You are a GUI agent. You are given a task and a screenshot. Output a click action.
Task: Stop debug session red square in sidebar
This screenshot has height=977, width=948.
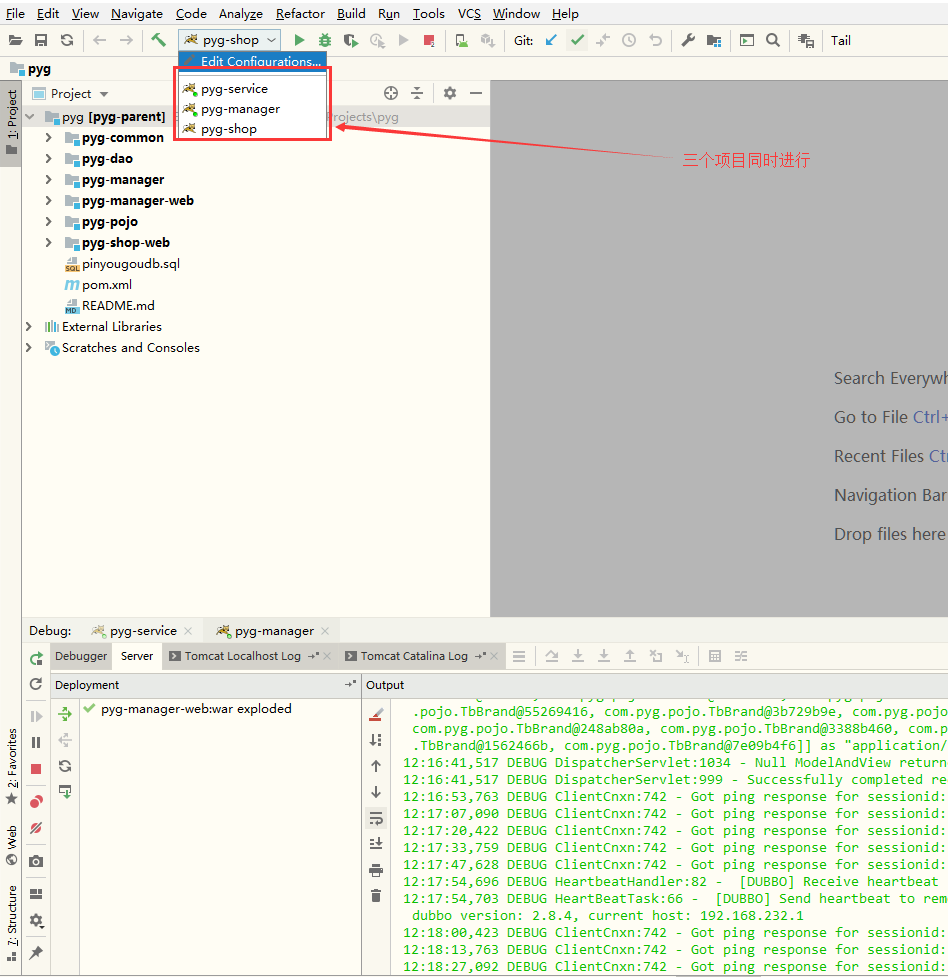36,769
